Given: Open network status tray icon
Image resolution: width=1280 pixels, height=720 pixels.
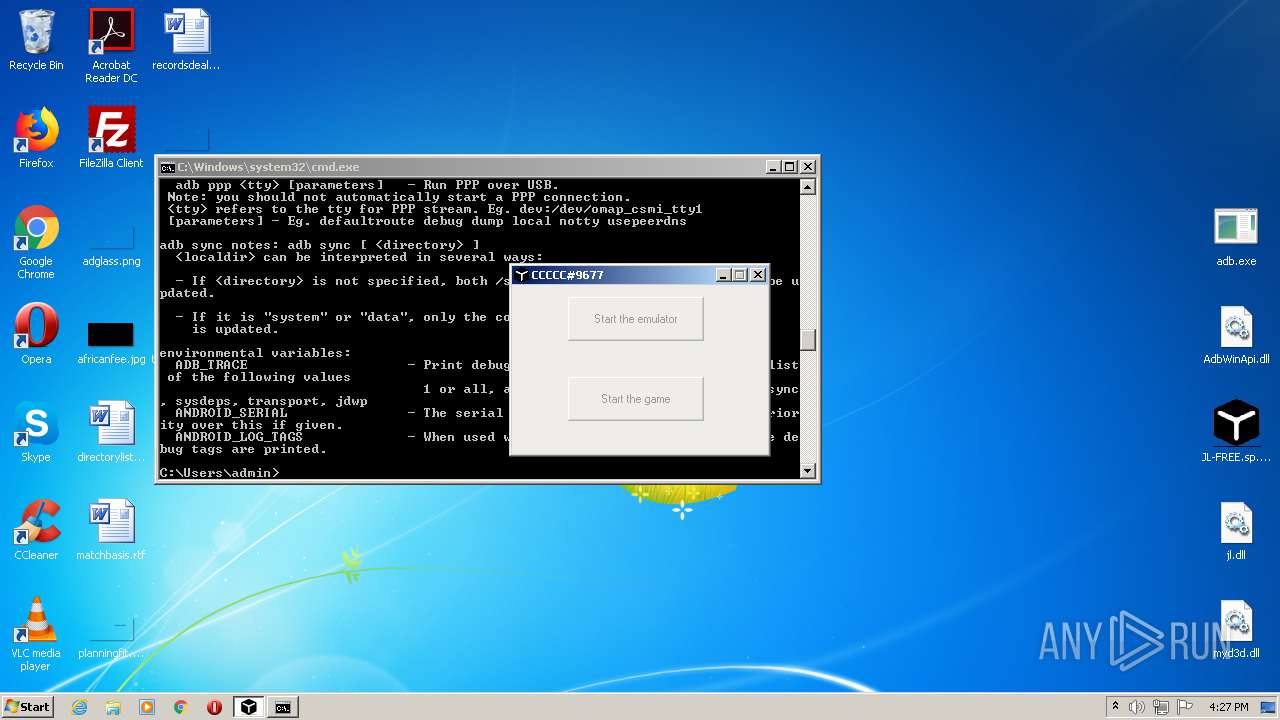Looking at the screenshot, I should pyautogui.click(x=1161, y=707).
